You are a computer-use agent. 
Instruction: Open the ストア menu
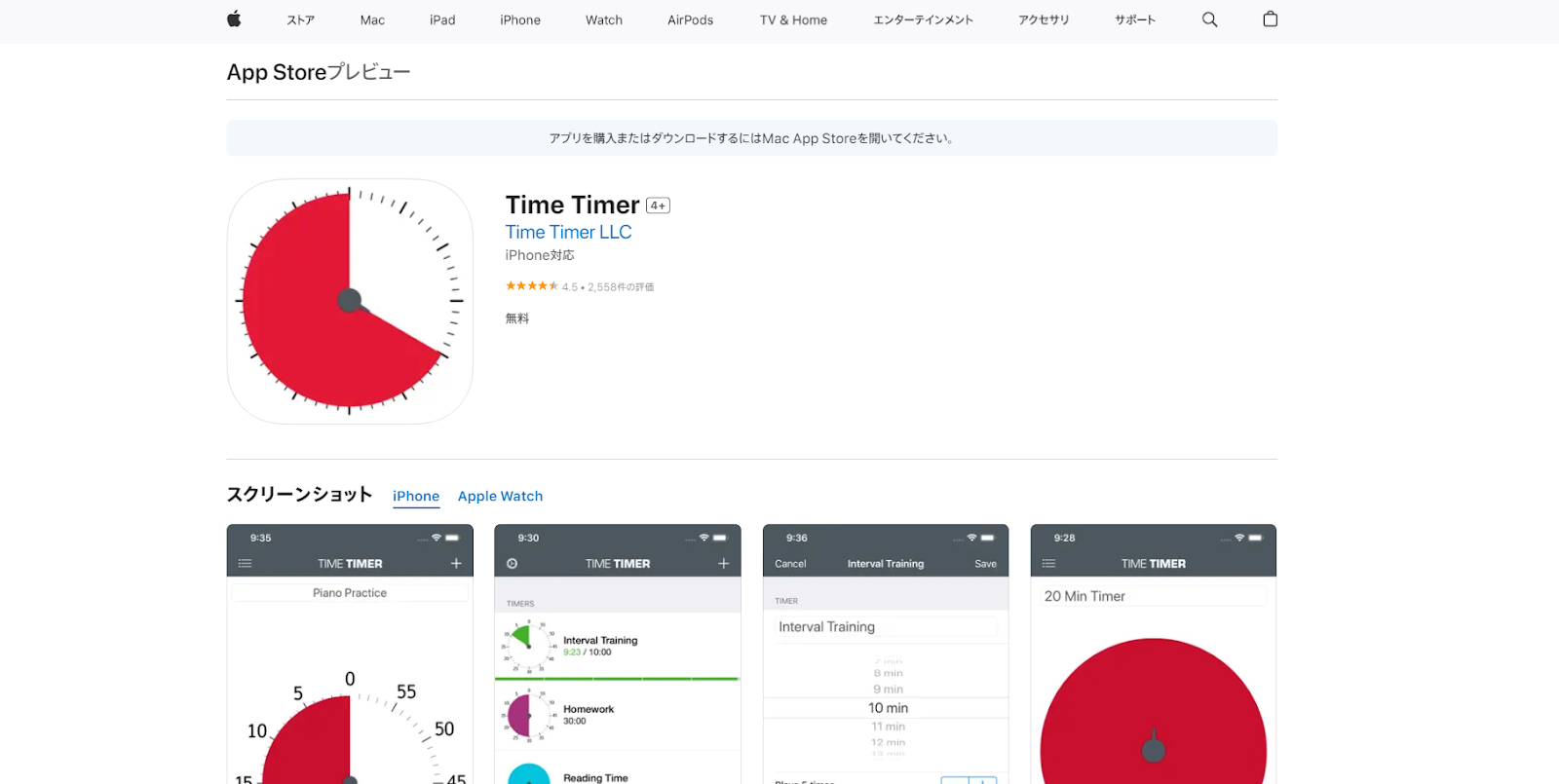pyautogui.click(x=301, y=19)
